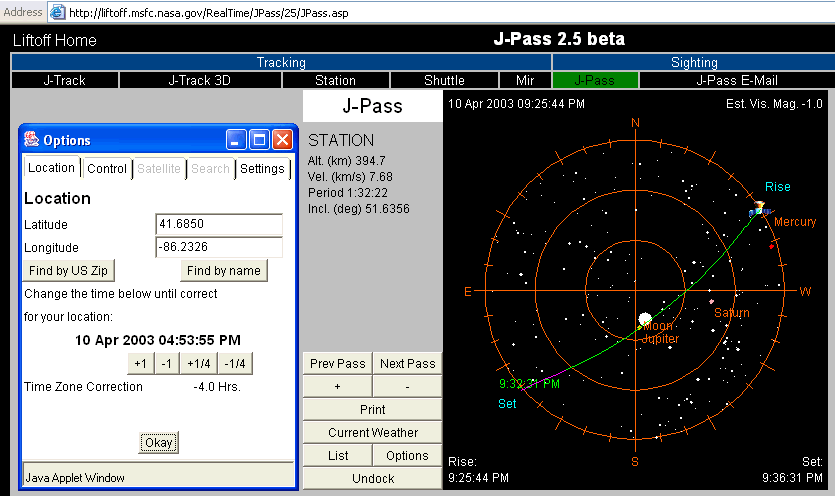
Task: Open the J-Pass E-Mail page
Action: click(735, 80)
